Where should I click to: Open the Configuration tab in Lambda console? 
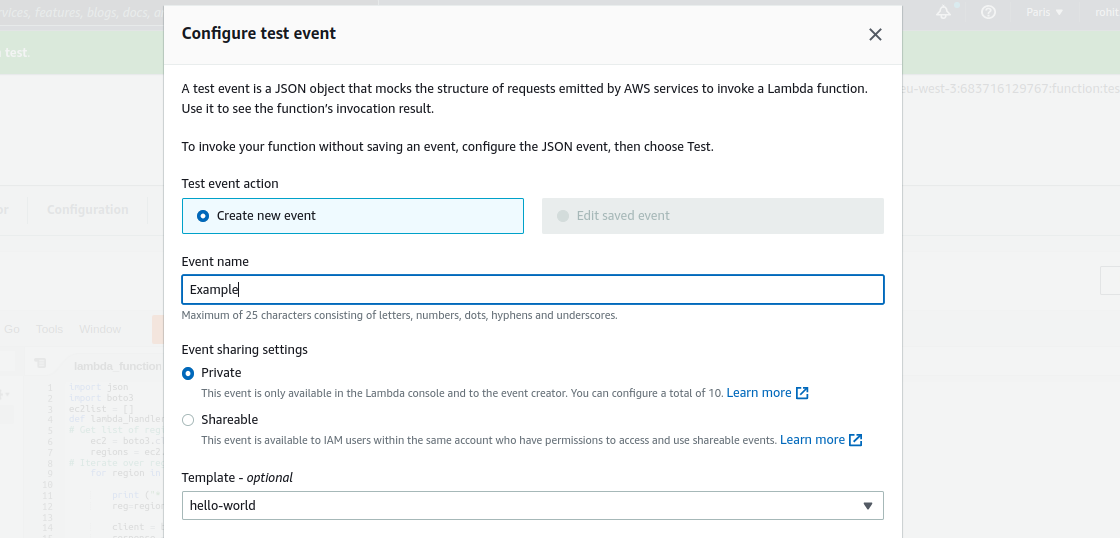click(x=88, y=209)
